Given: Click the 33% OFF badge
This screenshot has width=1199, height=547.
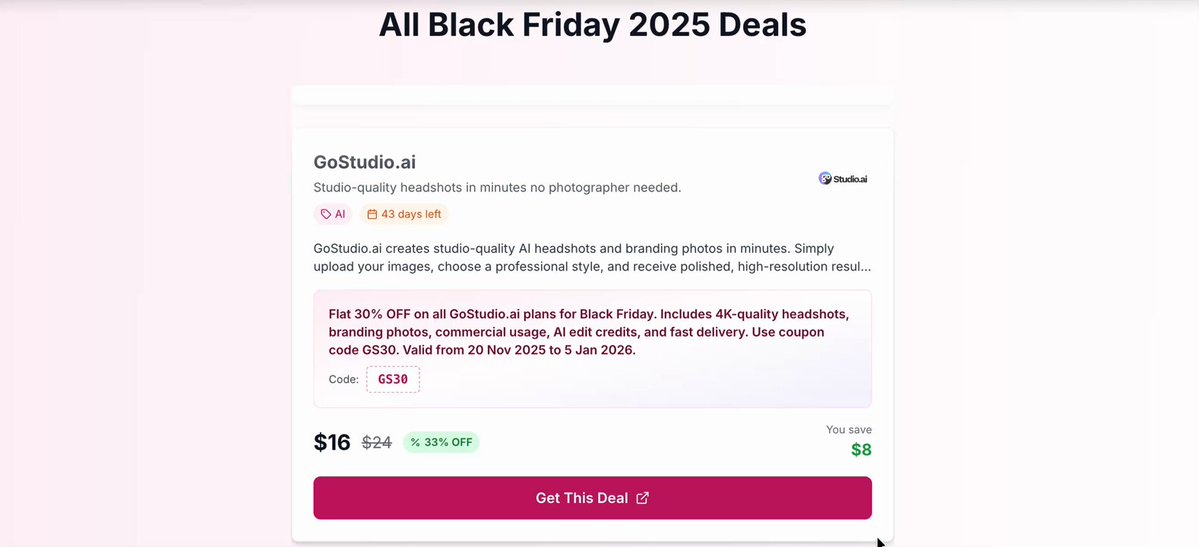Looking at the screenshot, I should [441, 442].
